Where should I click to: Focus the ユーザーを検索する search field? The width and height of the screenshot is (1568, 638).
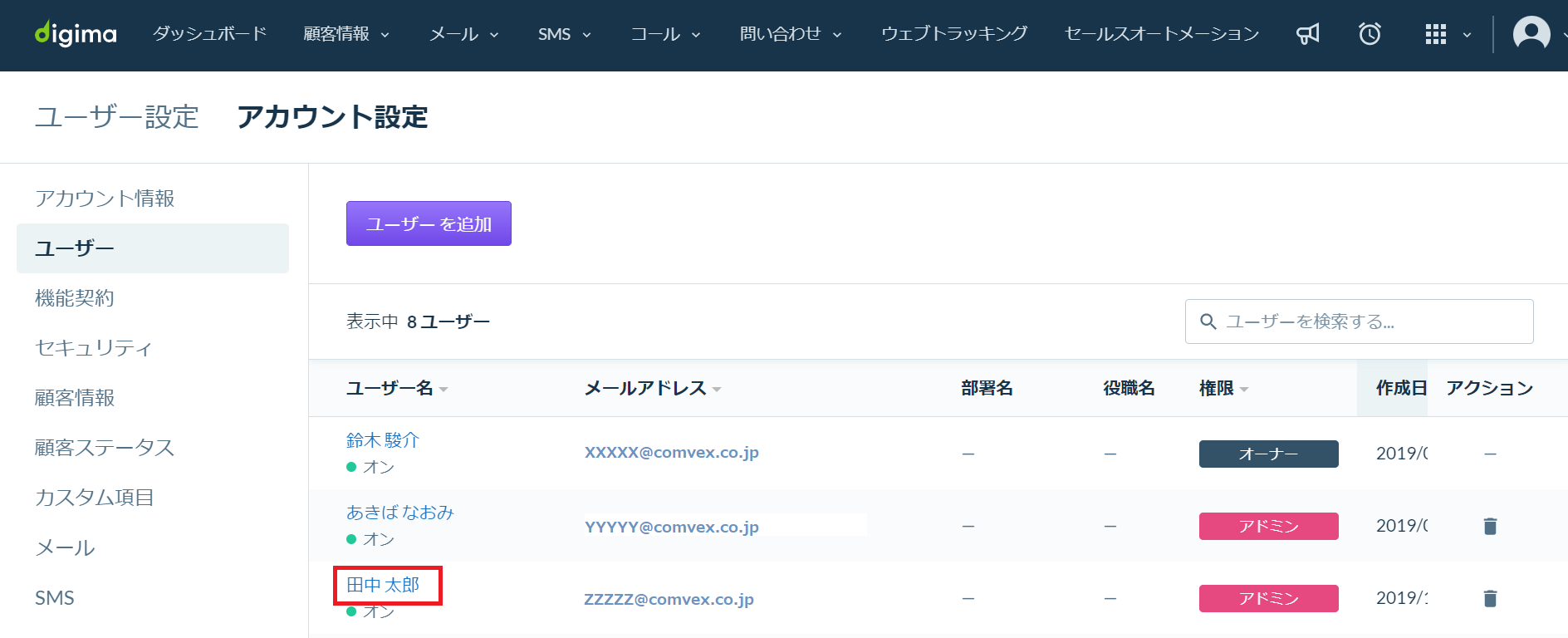pos(1359,321)
